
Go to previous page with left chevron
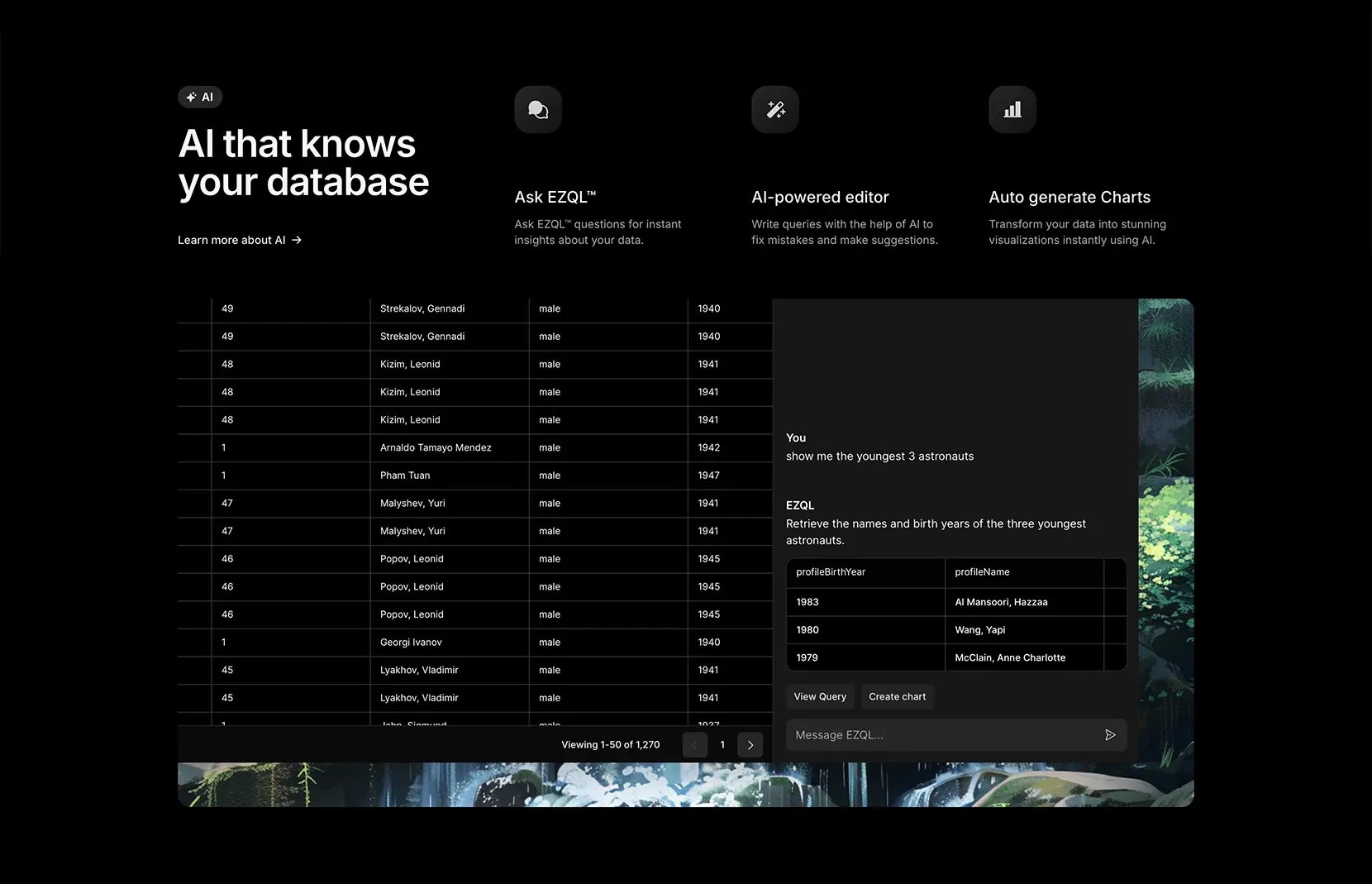click(x=695, y=745)
